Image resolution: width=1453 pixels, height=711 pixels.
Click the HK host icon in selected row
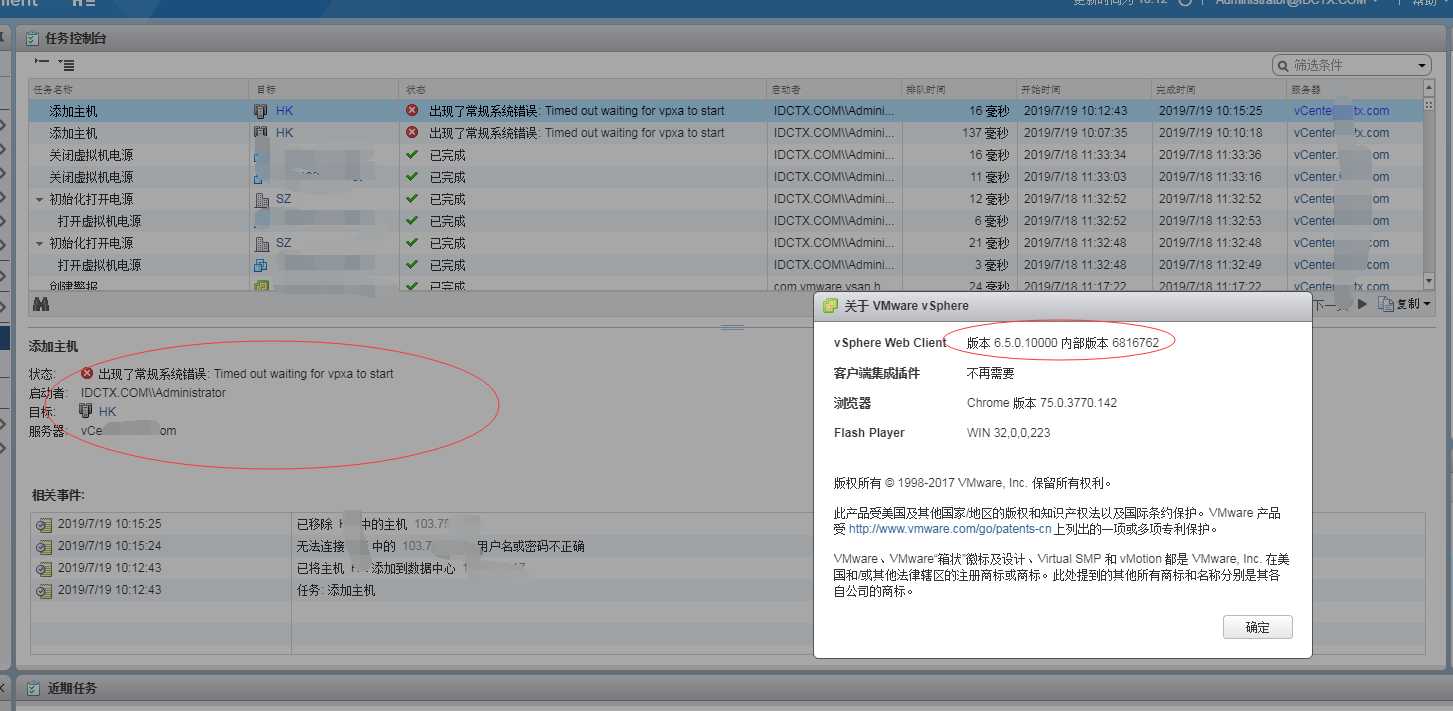click(x=260, y=111)
